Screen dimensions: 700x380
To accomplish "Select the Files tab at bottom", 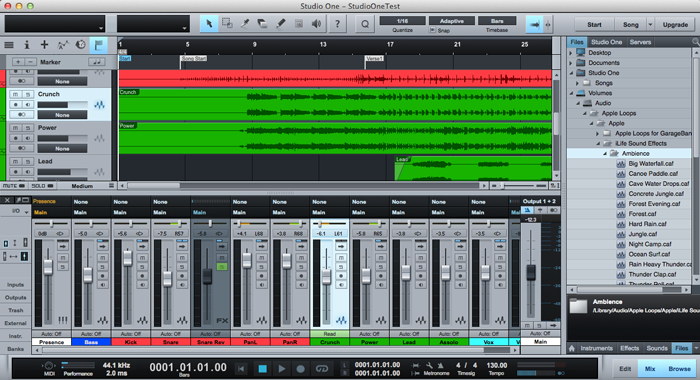I will pos(681,348).
